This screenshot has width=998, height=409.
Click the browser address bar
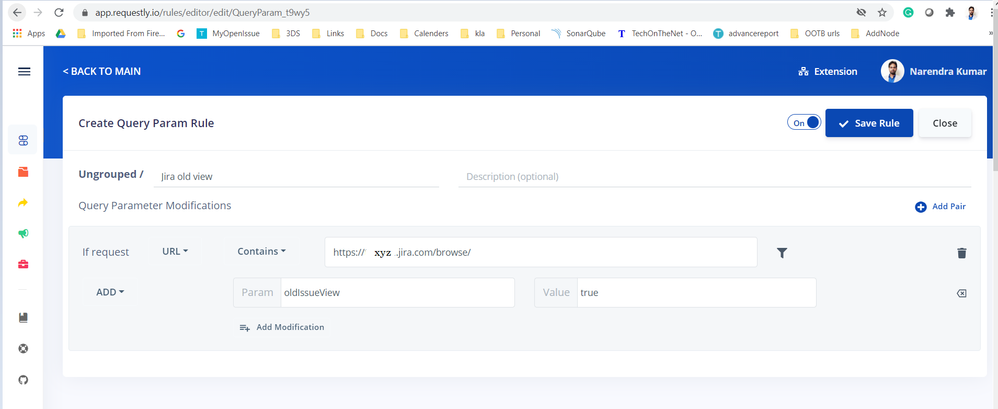465,12
